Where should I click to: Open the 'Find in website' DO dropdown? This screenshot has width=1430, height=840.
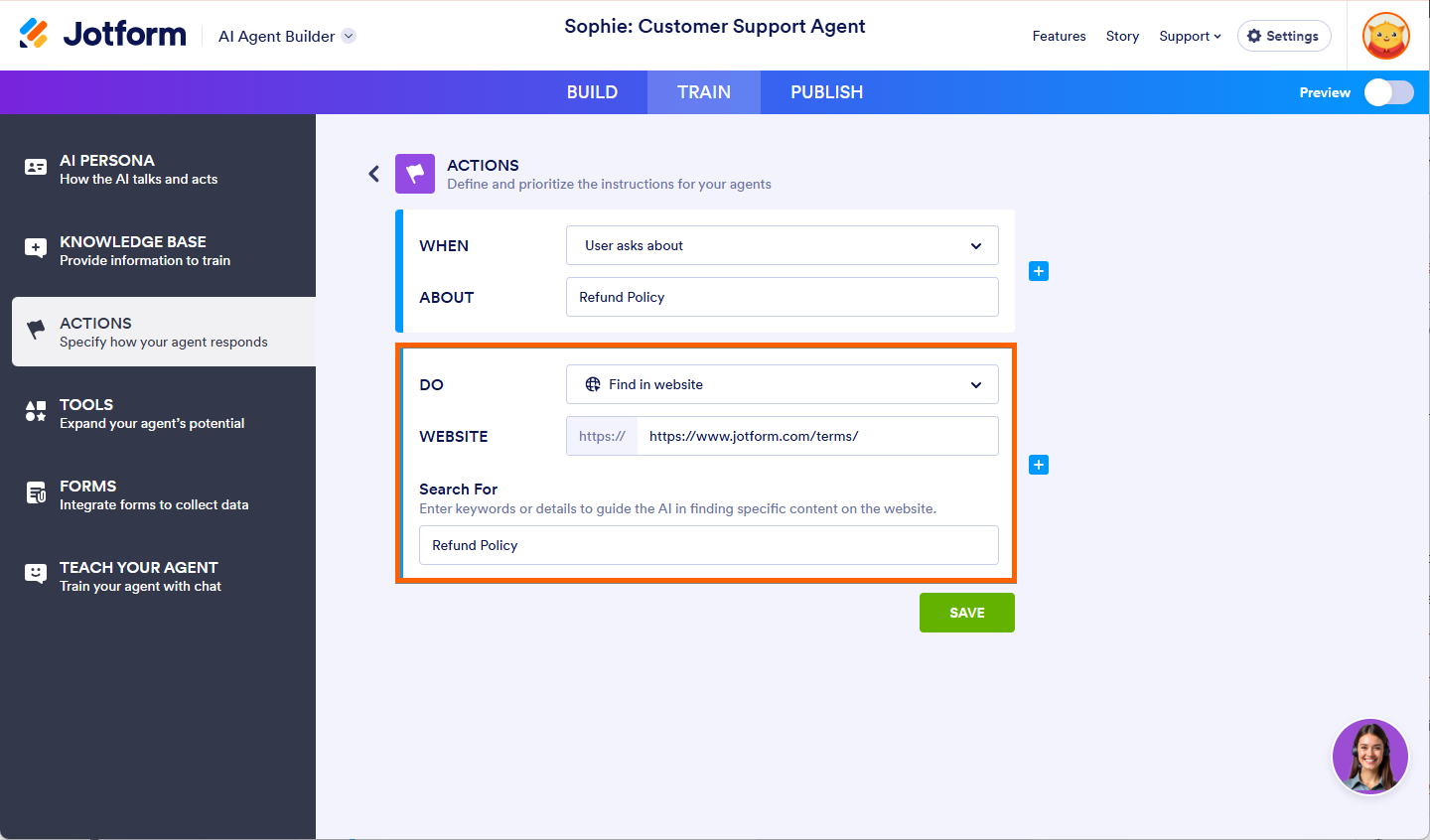tap(782, 384)
